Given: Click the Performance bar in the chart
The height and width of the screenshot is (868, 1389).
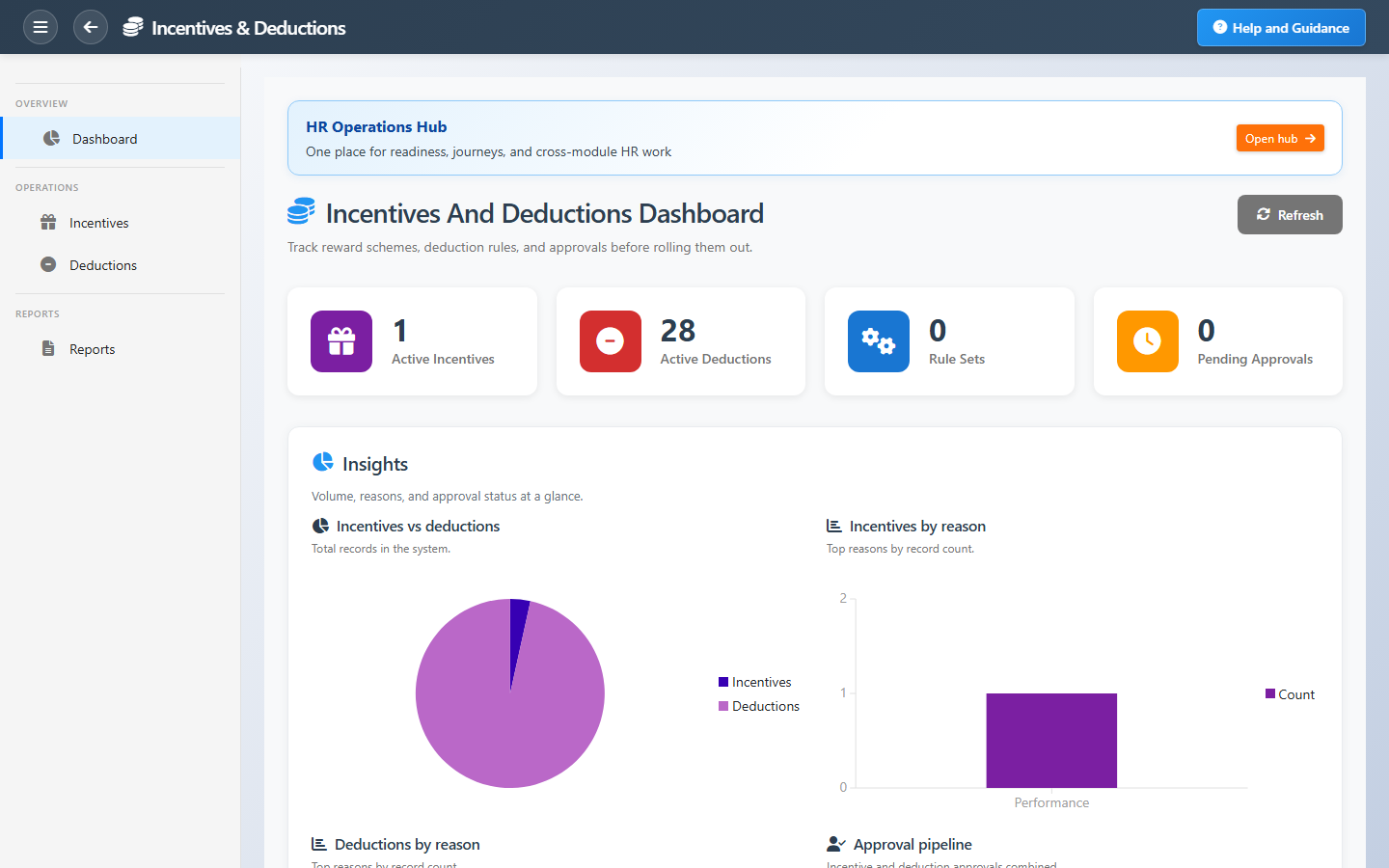Looking at the screenshot, I should 1051,741.
